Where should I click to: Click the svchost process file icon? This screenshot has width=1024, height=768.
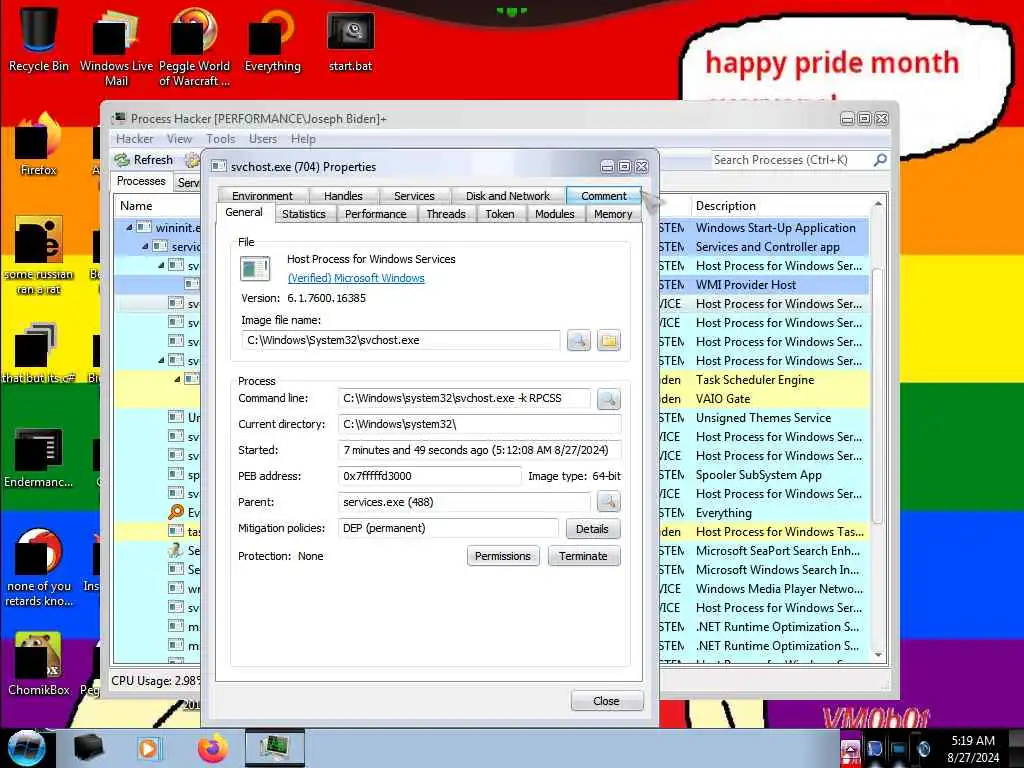click(255, 268)
